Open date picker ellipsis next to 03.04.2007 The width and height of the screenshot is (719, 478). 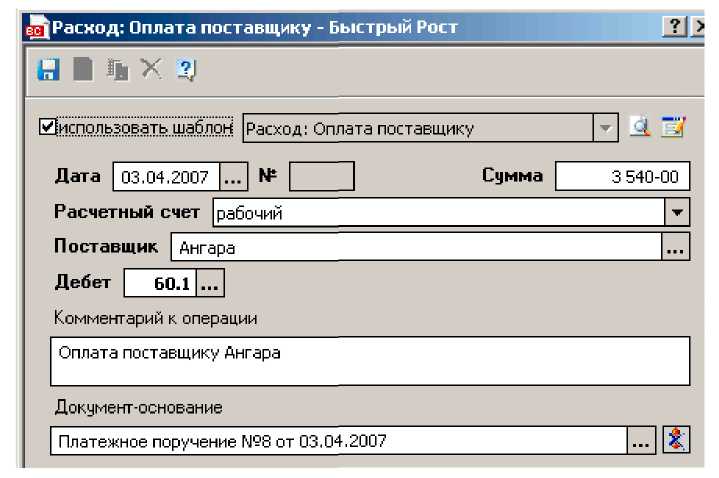(x=233, y=177)
